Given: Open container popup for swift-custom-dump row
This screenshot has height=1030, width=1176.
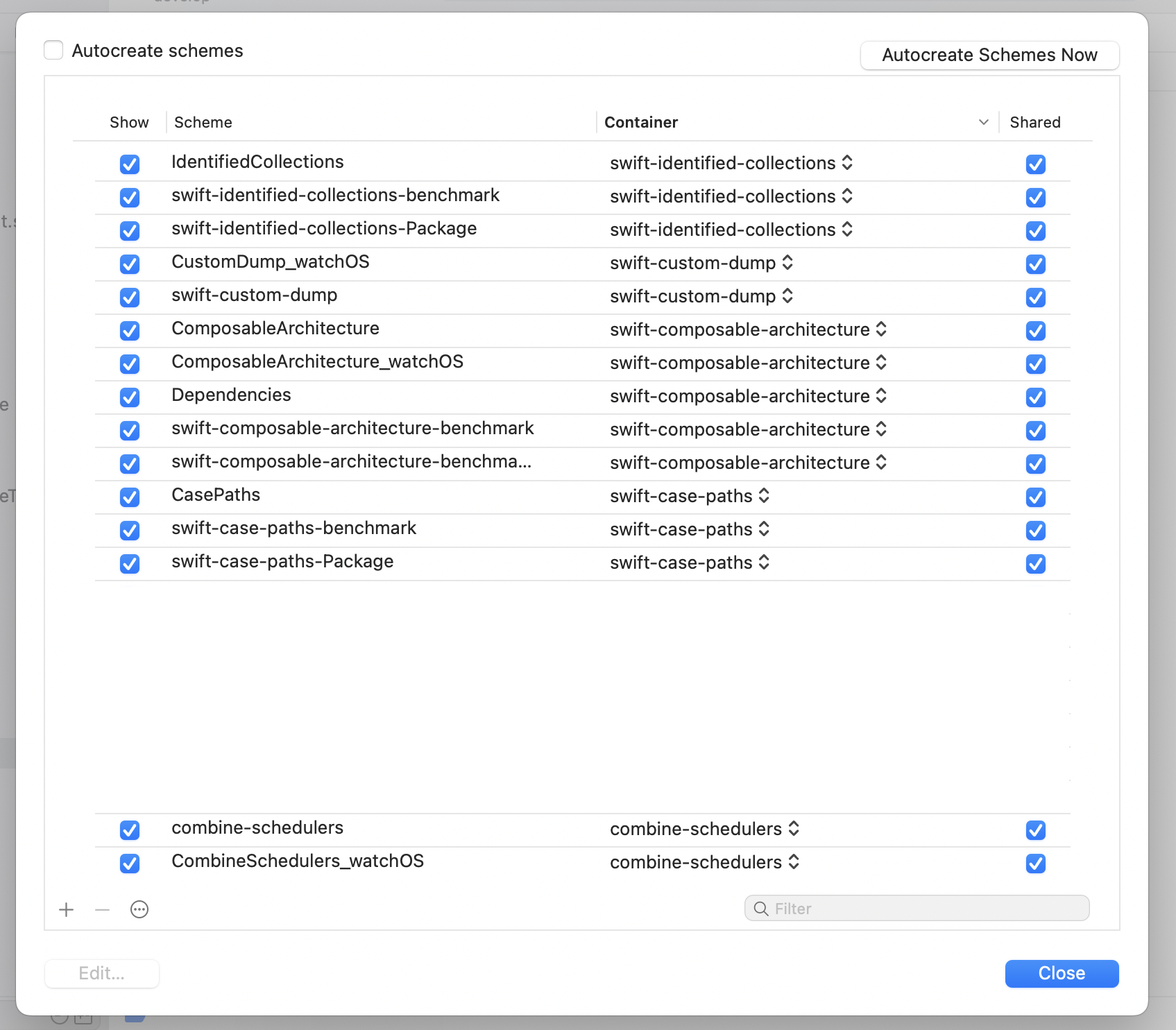Looking at the screenshot, I should tap(701, 296).
